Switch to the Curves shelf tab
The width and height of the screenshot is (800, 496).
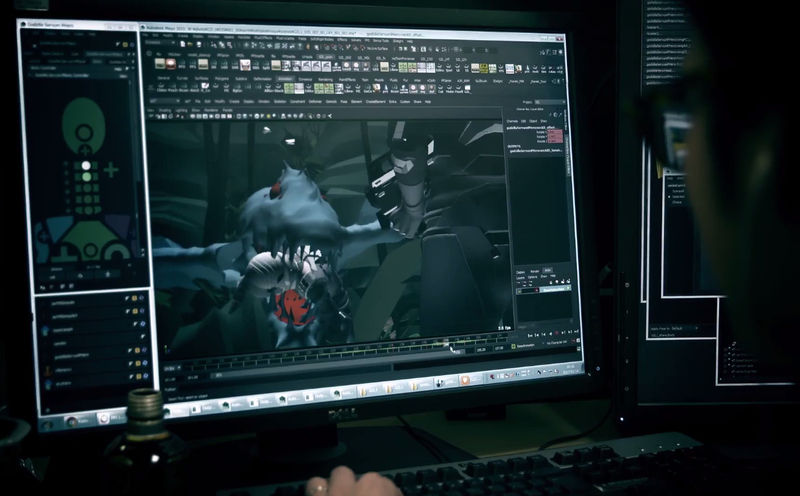182,78
